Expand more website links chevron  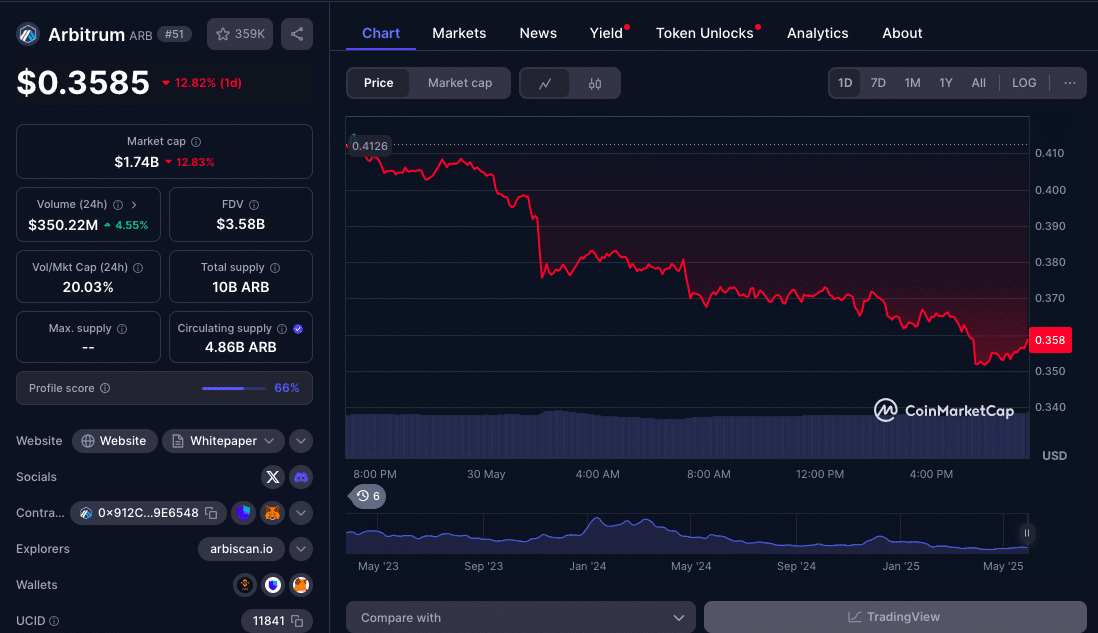pos(301,441)
